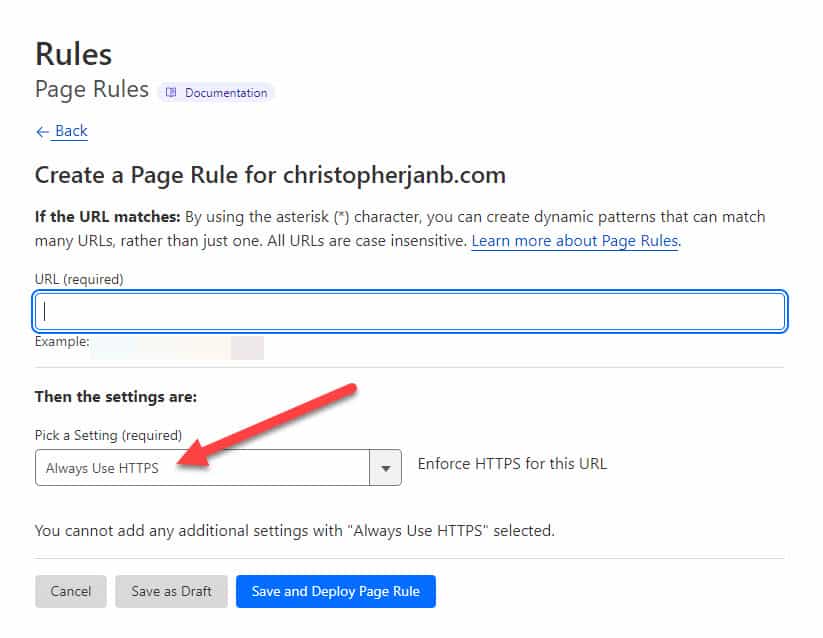Focus the URL (required) input field
The image size is (823, 638).
[x=410, y=311]
